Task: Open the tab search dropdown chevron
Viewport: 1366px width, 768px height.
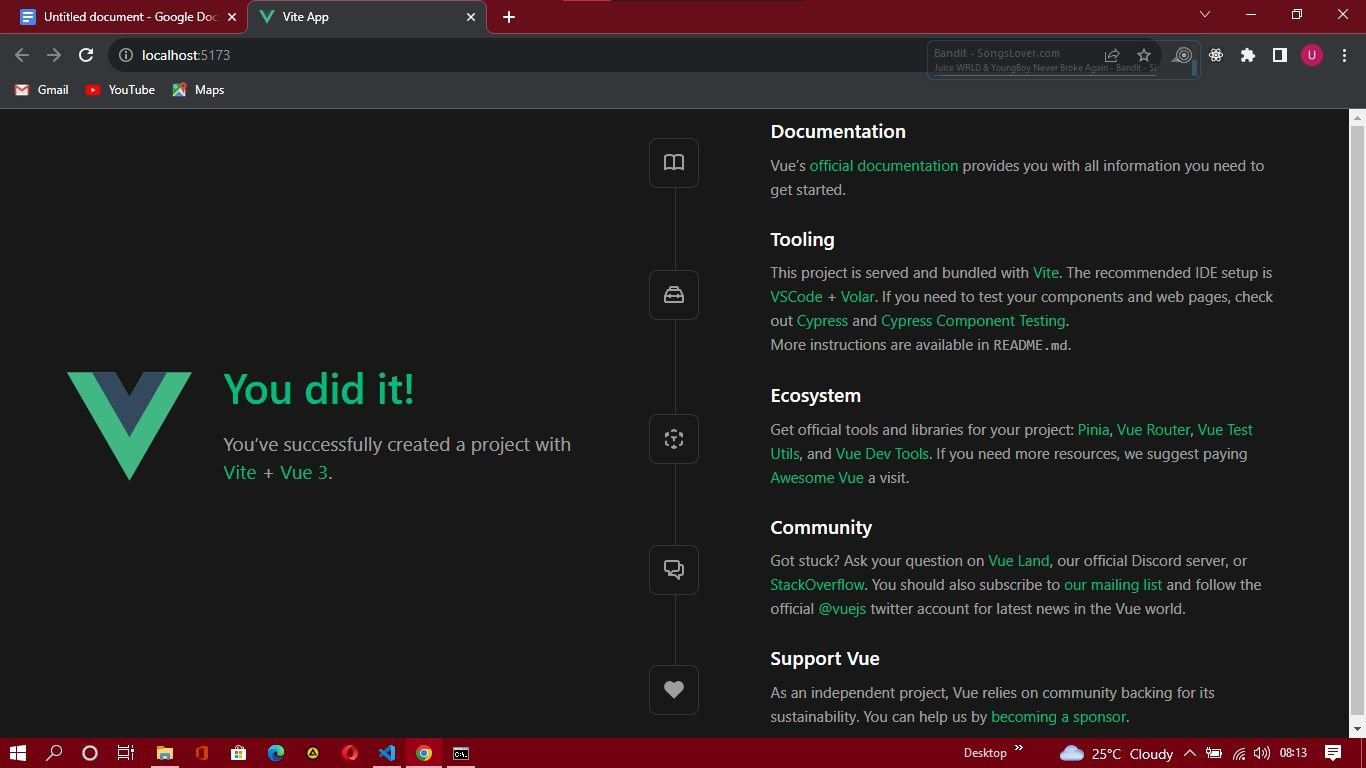Action: coord(1205,15)
